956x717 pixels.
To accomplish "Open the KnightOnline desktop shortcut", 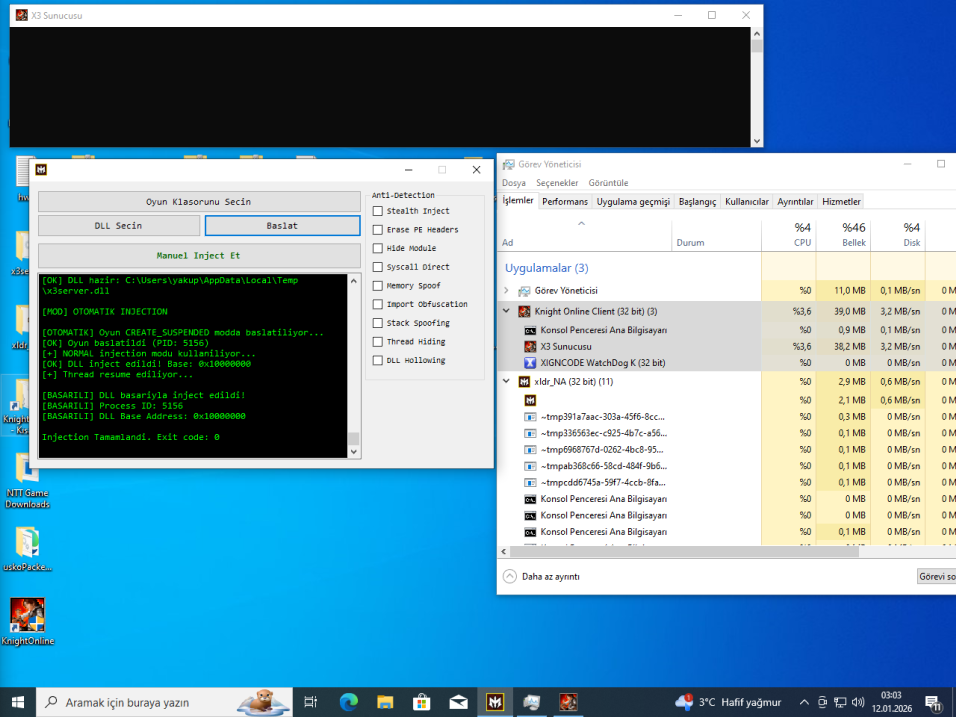I will click(x=27, y=621).
